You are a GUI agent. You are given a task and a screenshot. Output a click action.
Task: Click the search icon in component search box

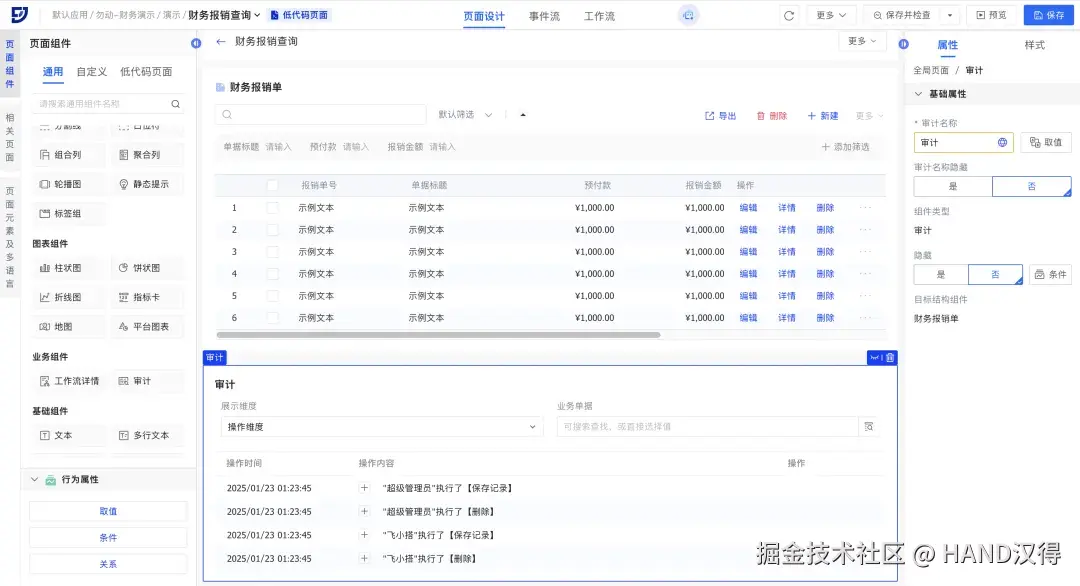click(x=176, y=104)
